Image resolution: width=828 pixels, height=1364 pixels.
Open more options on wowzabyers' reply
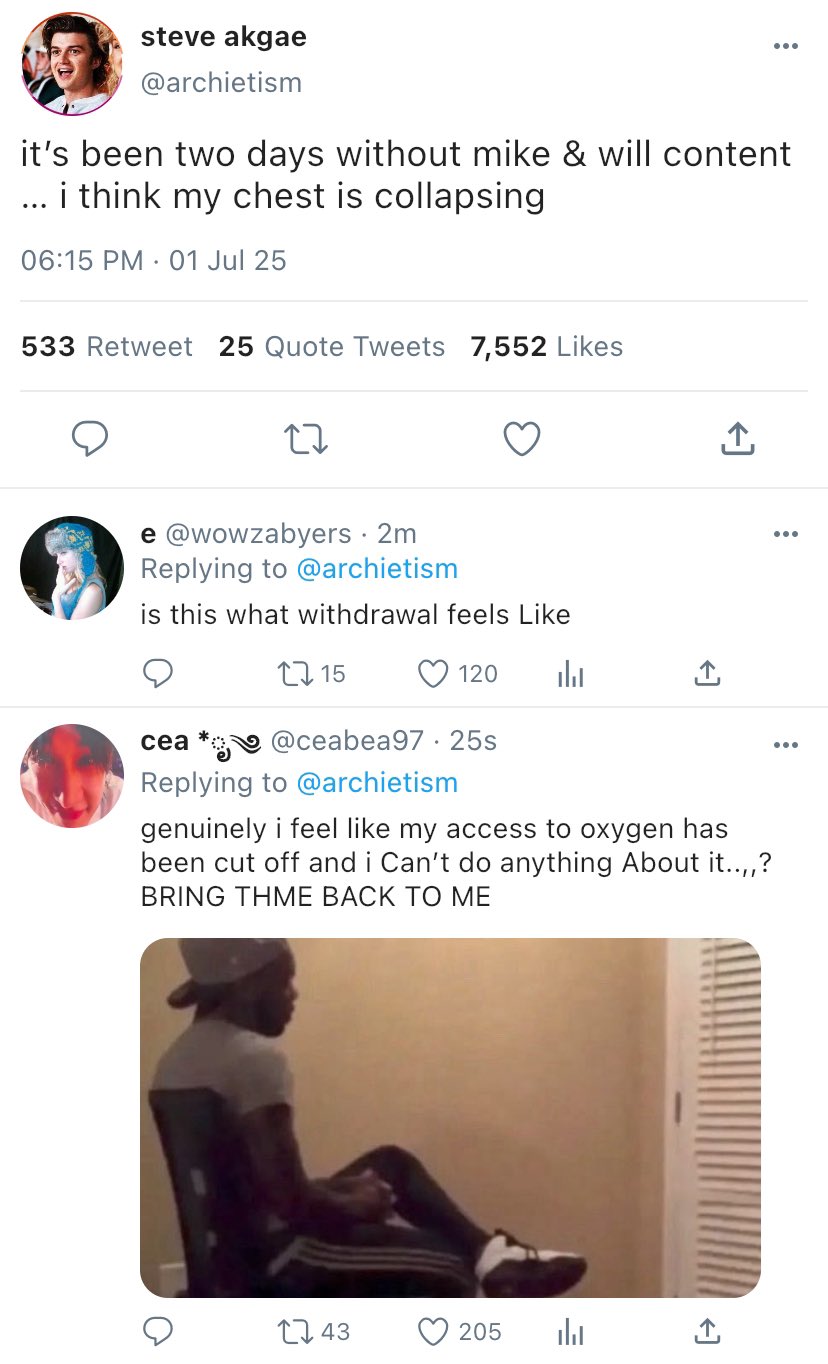point(786,534)
